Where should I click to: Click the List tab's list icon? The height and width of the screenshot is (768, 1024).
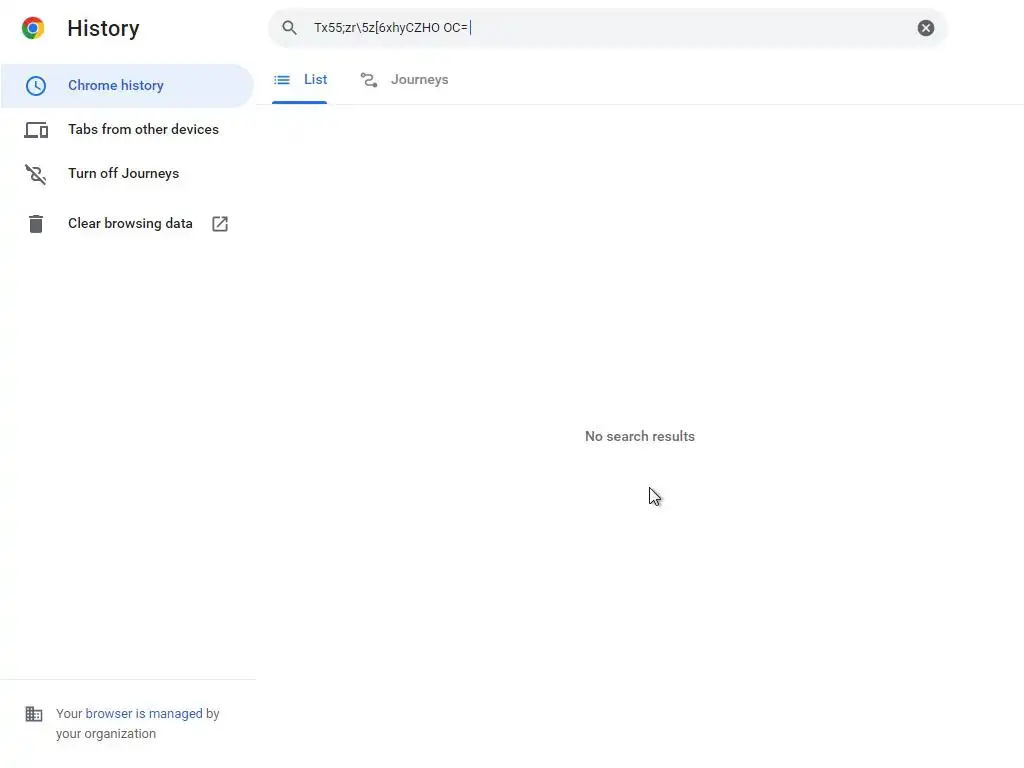pyautogui.click(x=282, y=80)
